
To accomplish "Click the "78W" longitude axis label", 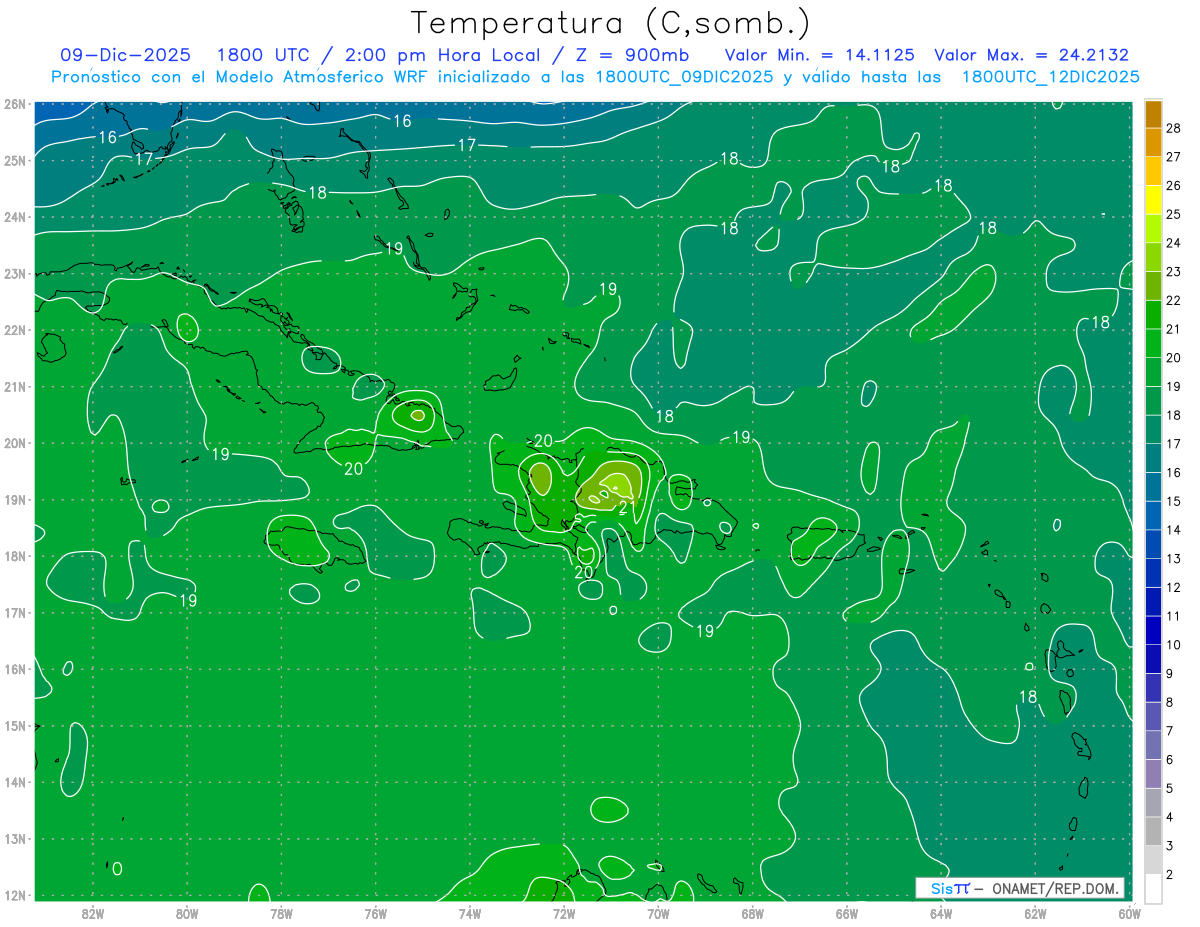I will click(x=281, y=913).
